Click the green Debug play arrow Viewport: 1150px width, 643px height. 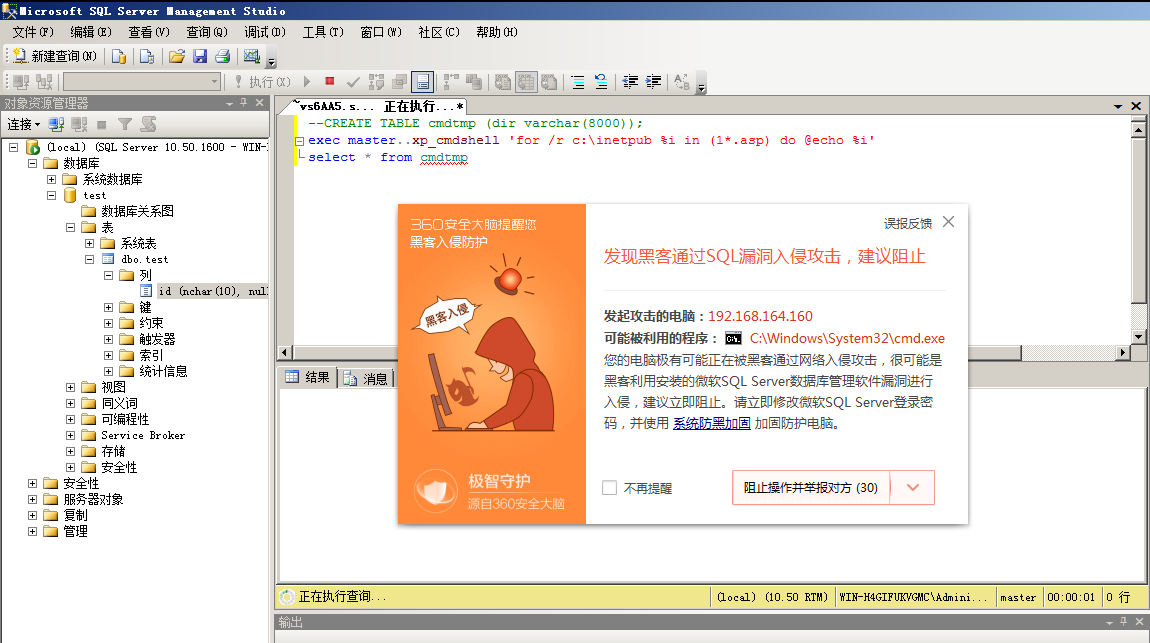(307, 81)
